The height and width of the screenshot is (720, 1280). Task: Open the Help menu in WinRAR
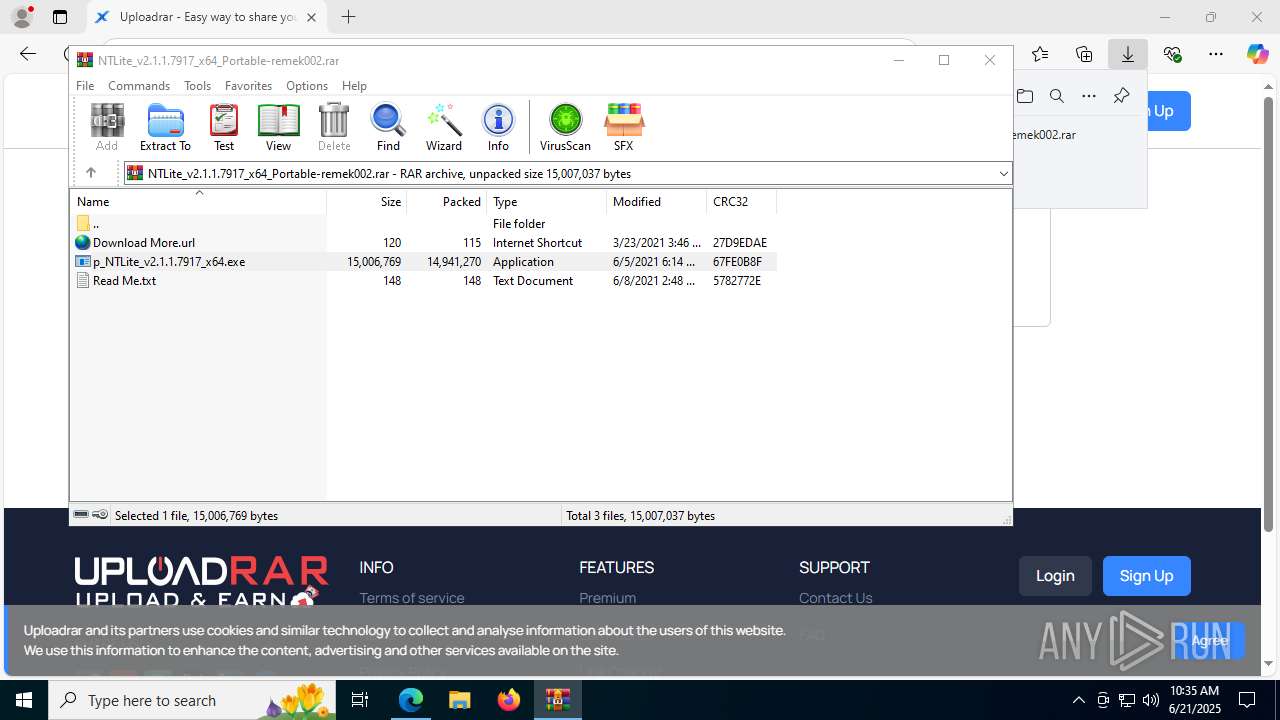(x=354, y=86)
